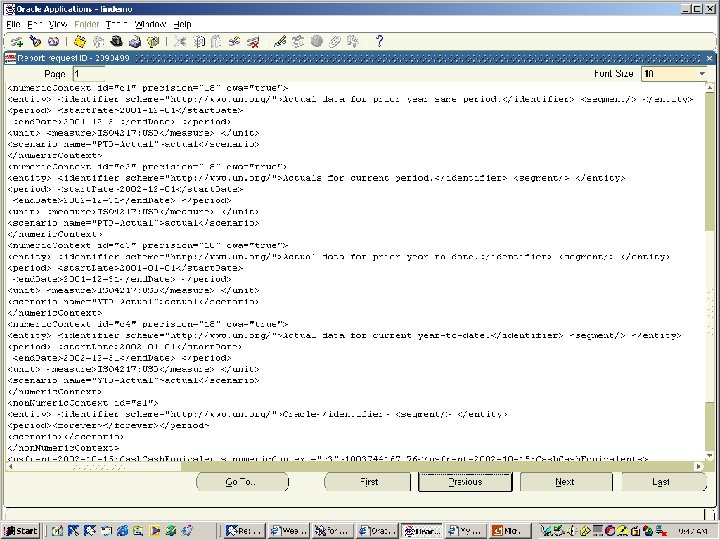Image resolution: width=720 pixels, height=540 pixels.
Task: Click the Next Step toolbar icon
Action: (x=98, y=42)
